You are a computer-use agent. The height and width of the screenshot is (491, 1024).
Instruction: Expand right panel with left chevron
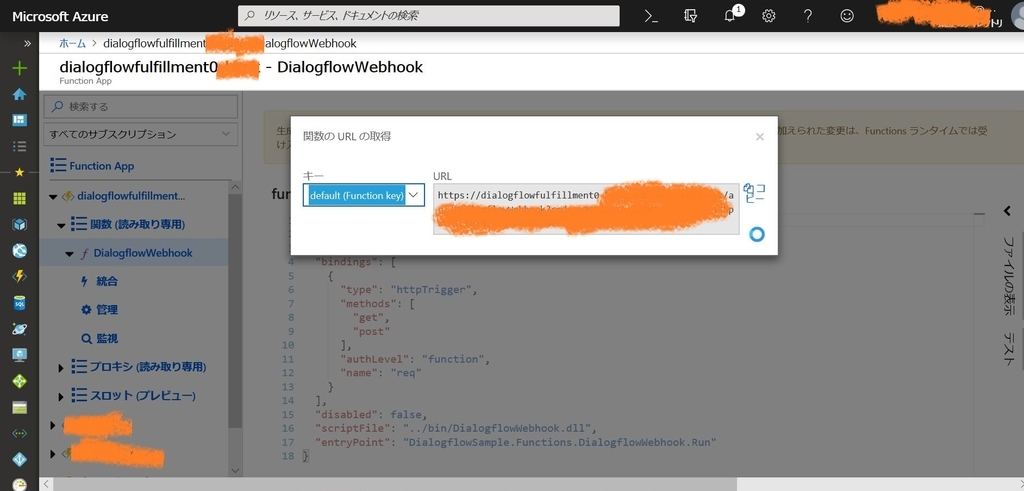coord(1008,210)
